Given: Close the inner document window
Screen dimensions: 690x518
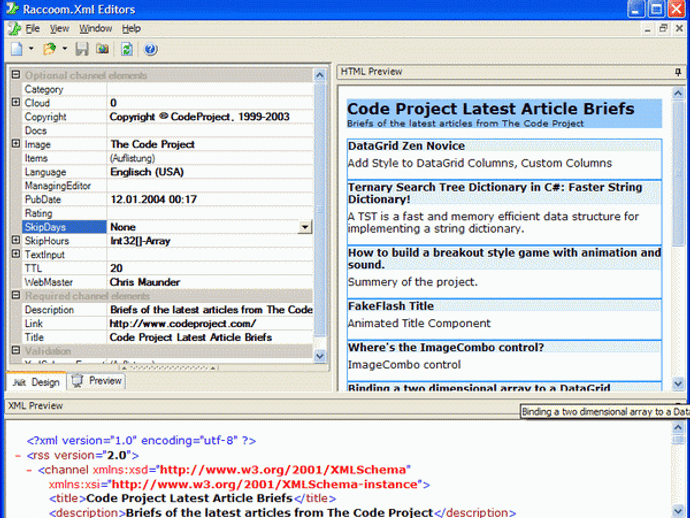Looking at the screenshot, I should coord(679,29).
